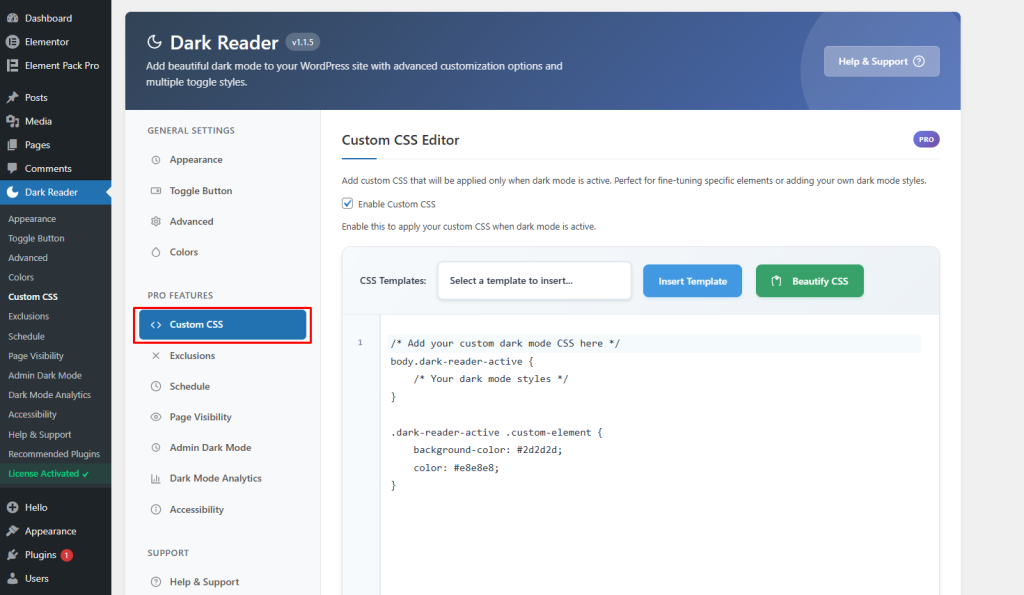Click the moon logo in Dark Reader header
Viewport: 1024px width, 595px height.
154,42
